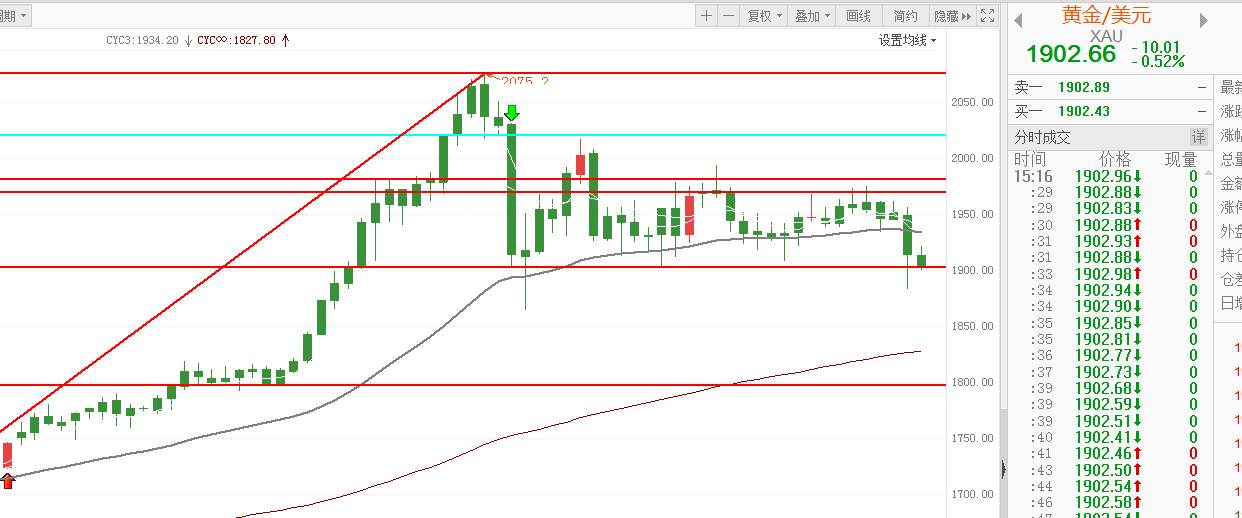Toggle fullscreen chart expand icon
The width and height of the screenshot is (1242, 518).
coord(986,16)
